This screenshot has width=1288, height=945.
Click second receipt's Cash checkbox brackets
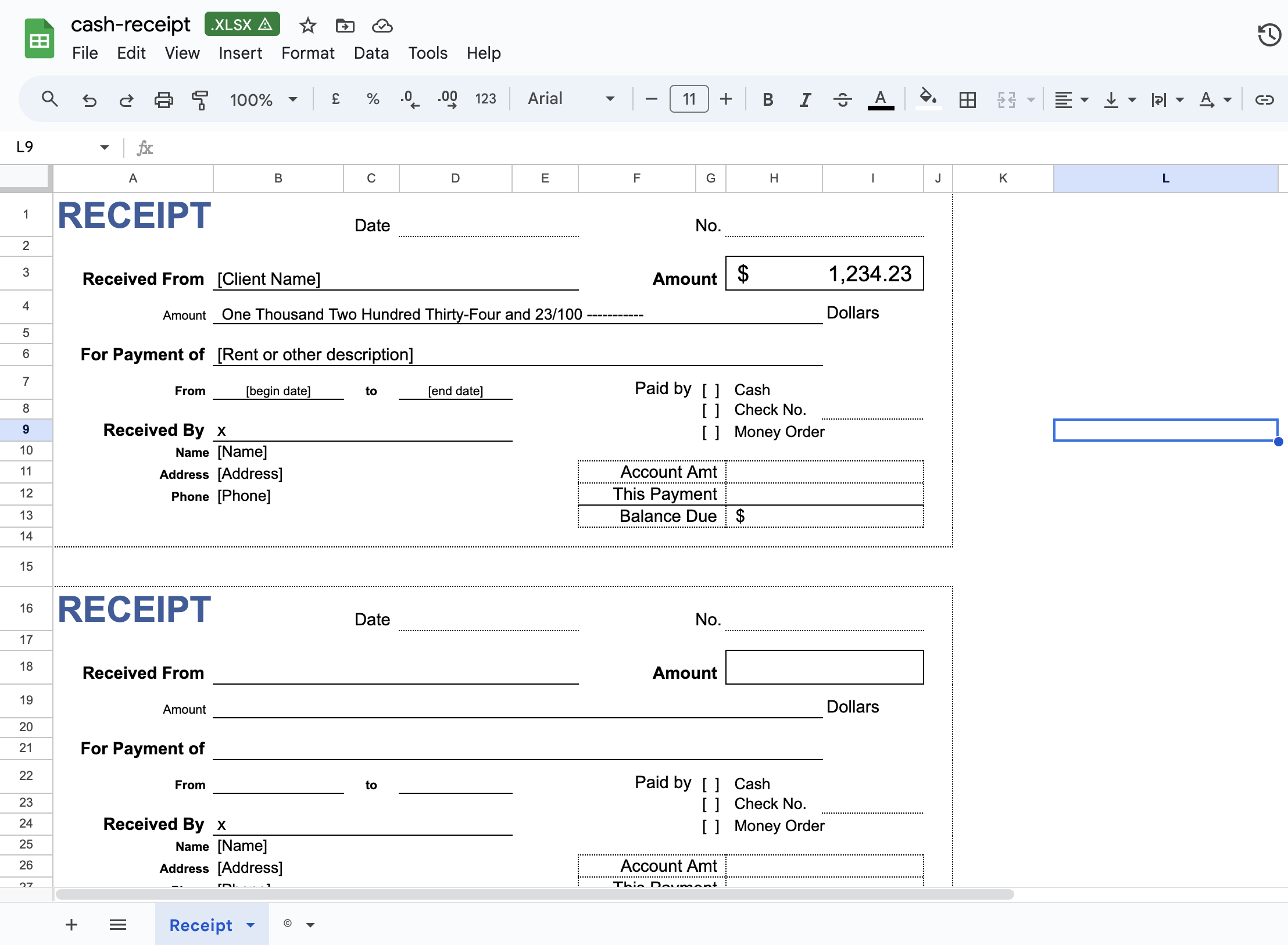[x=710, y=784]
